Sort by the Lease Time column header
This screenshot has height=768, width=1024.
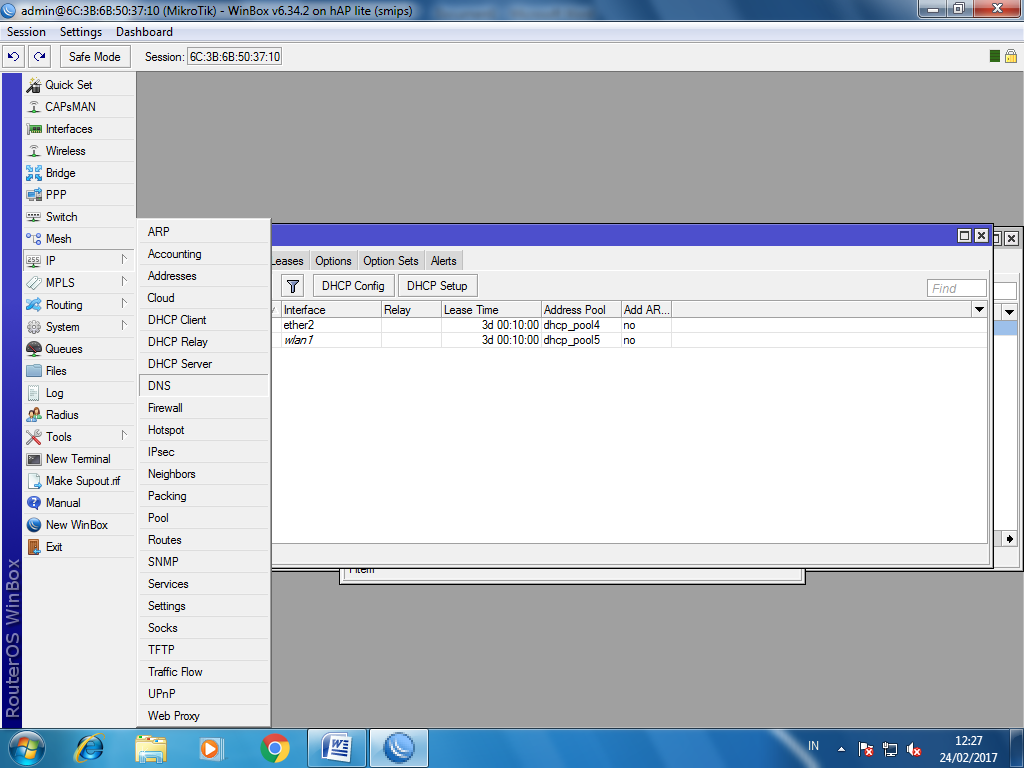(x=491, y=310)
